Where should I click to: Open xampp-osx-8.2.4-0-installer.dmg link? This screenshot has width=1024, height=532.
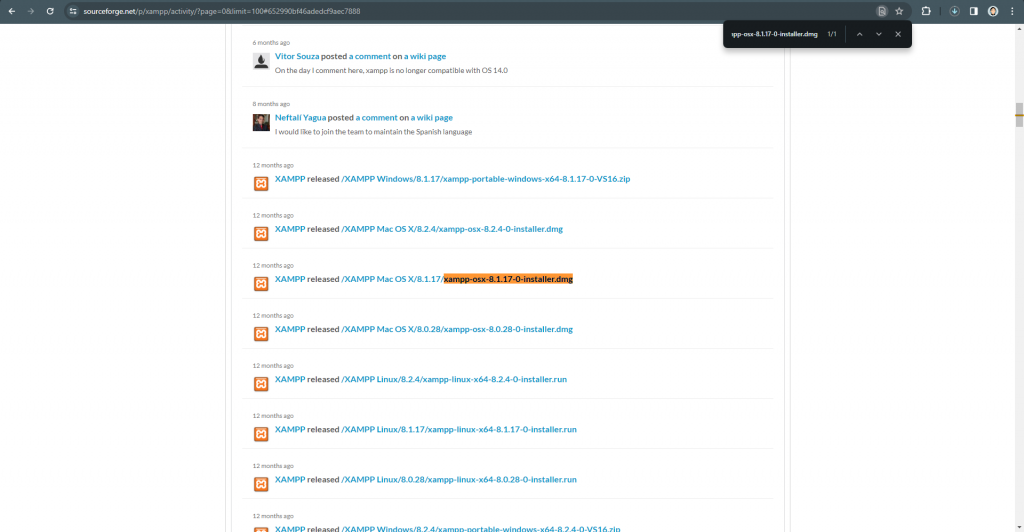pyautogui.click(x=452, y=229)
